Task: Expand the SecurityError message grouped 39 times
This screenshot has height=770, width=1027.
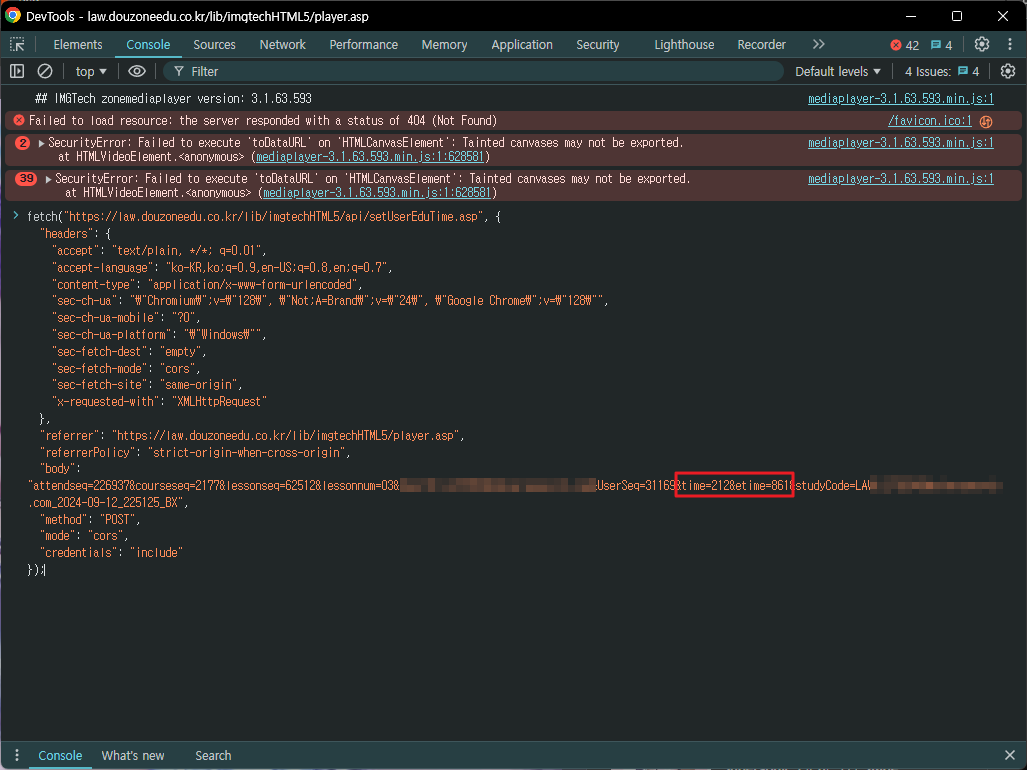Action: (48, 179)
